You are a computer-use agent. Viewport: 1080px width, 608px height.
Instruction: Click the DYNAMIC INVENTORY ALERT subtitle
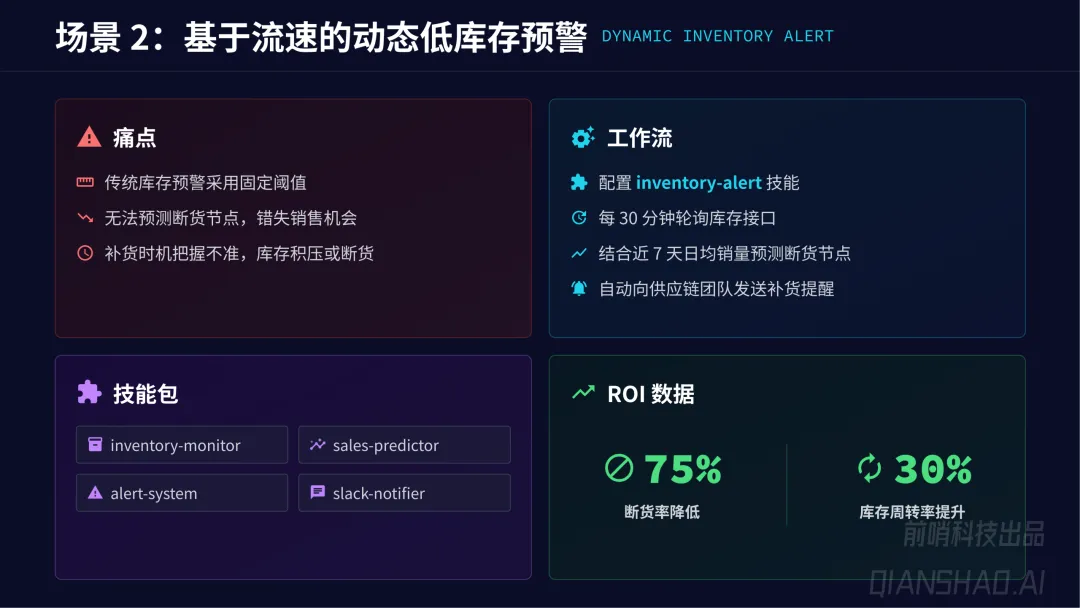tap(717, 36)
